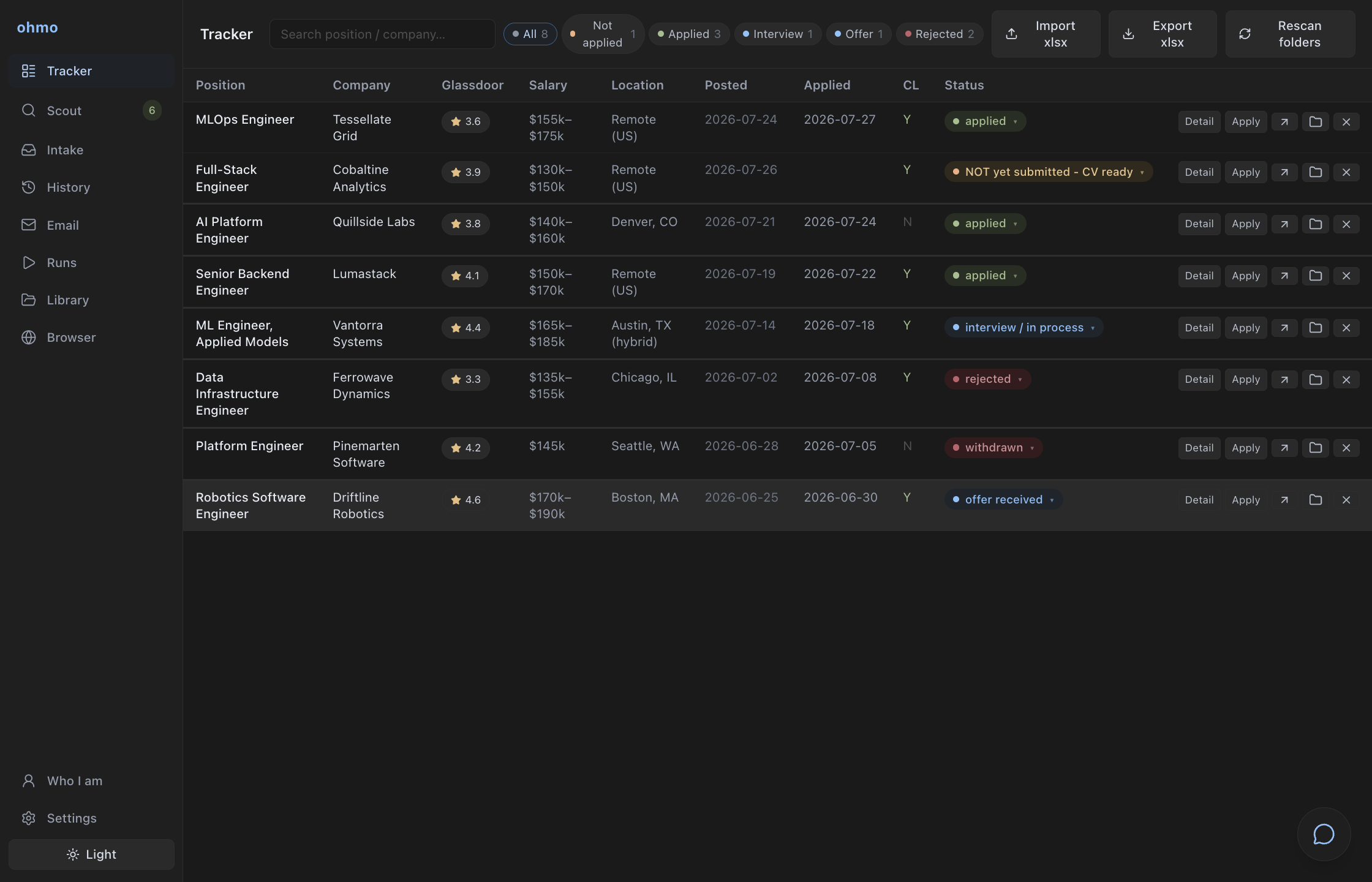The width and height of the screenshot is (1372, 882).
Task: Open external link for MLOps Engineer row
Action: (1284, 121)
